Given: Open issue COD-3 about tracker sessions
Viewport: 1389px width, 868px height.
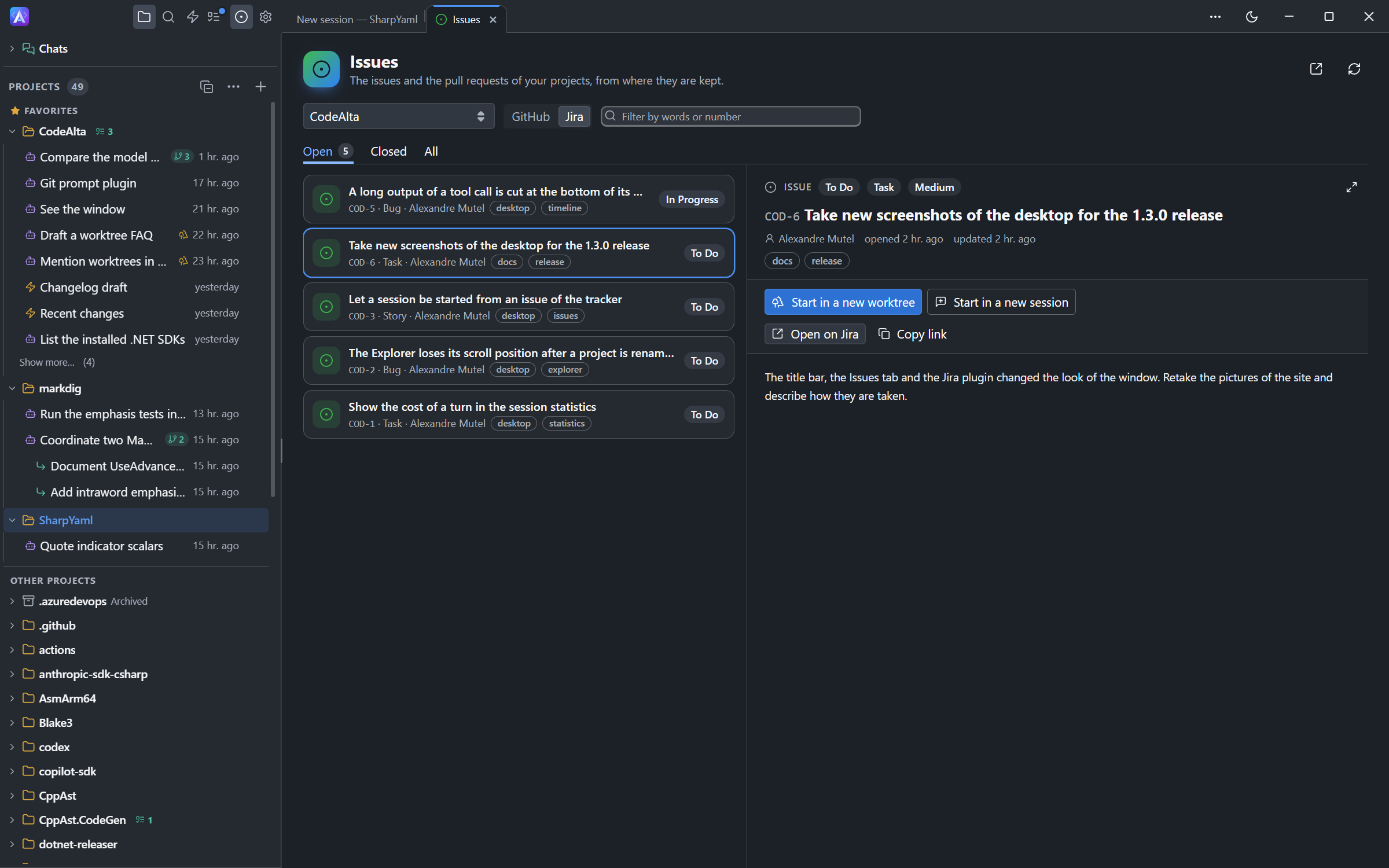Looking at the screenshot, I should (x=519, y=307).
